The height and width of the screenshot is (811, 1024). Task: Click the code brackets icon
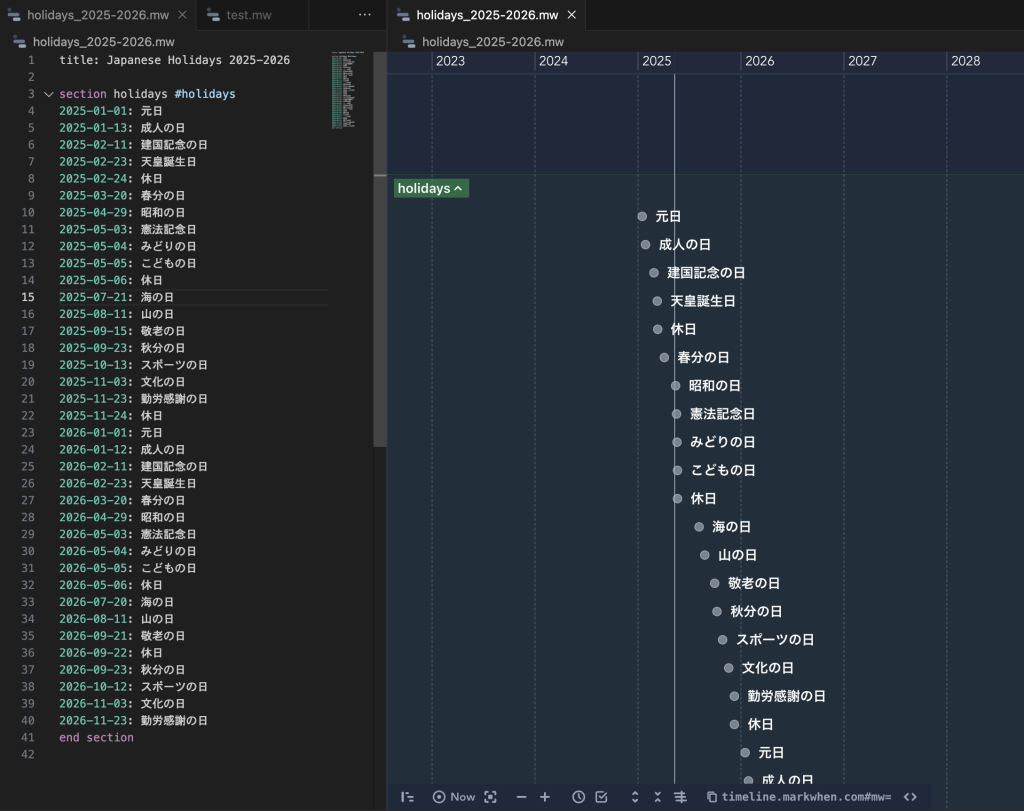(910, 797)
